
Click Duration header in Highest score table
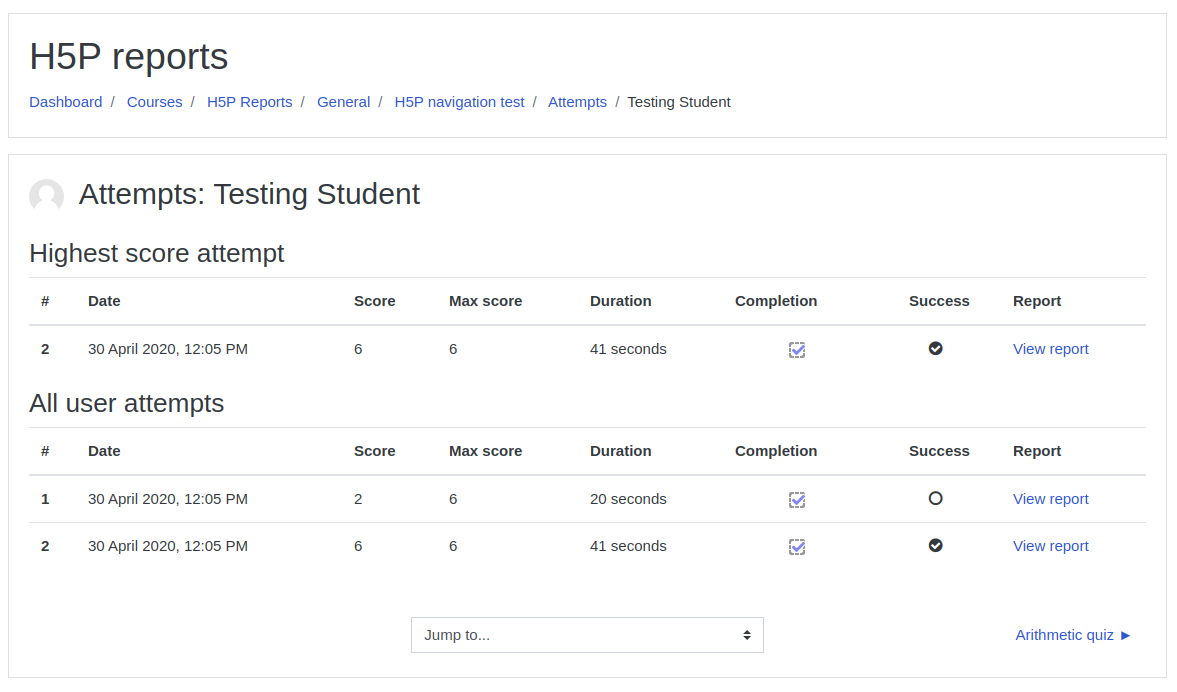[x=621, y=301]
